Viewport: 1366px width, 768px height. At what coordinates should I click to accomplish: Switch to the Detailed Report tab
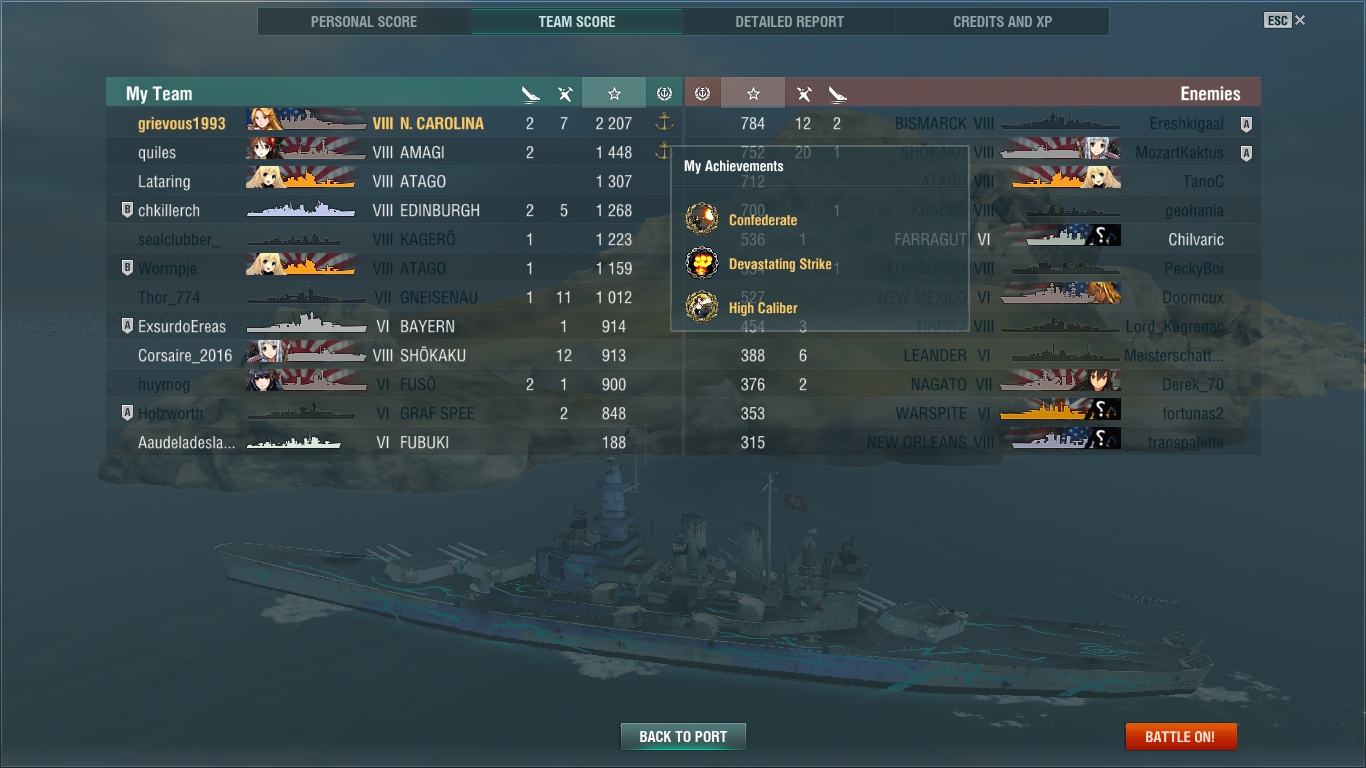tap(789, 21)
